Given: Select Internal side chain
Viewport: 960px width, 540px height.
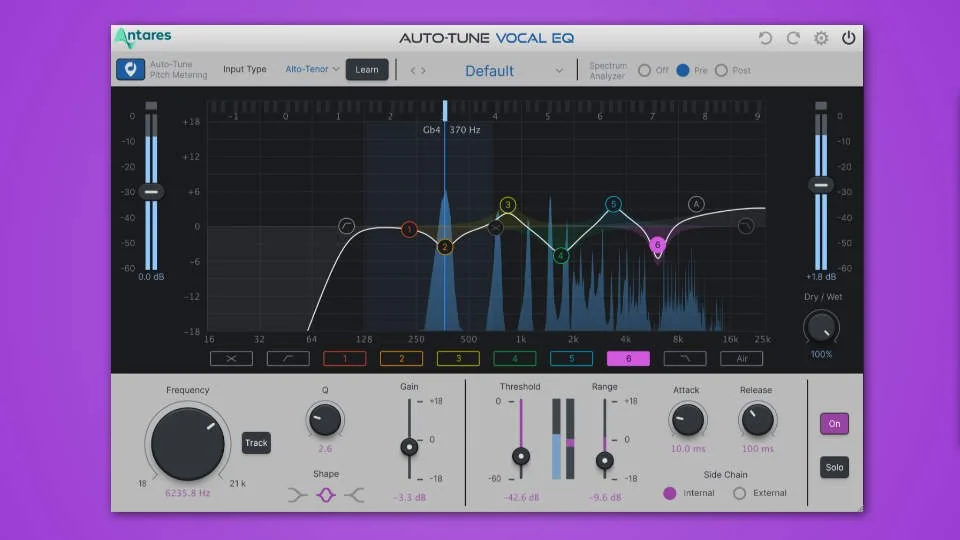Looking at the screenshot, I should [x=670, y=493].
